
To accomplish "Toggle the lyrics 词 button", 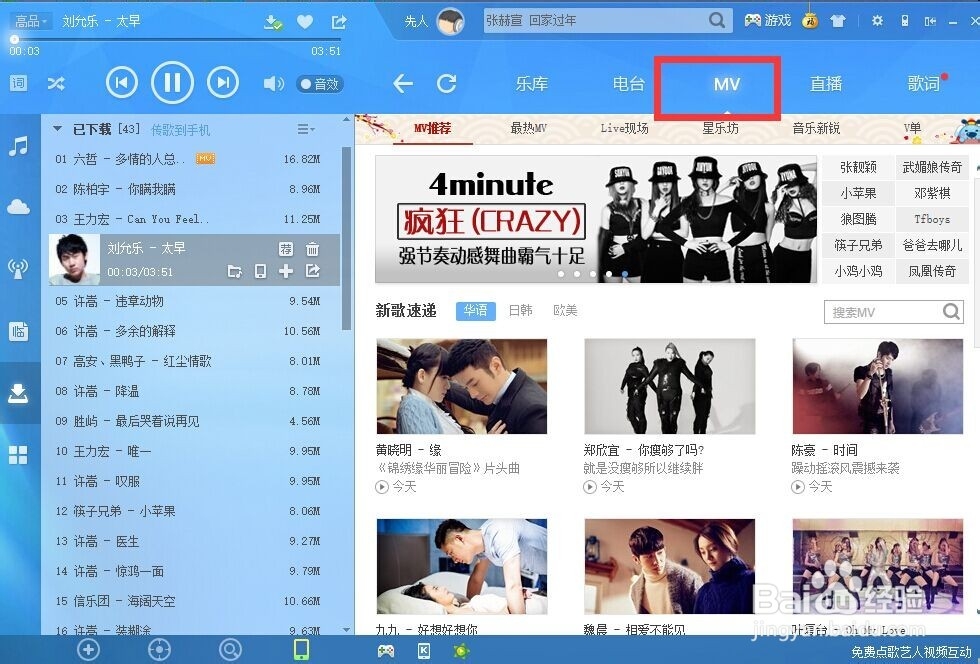I will tap(18, 83).
